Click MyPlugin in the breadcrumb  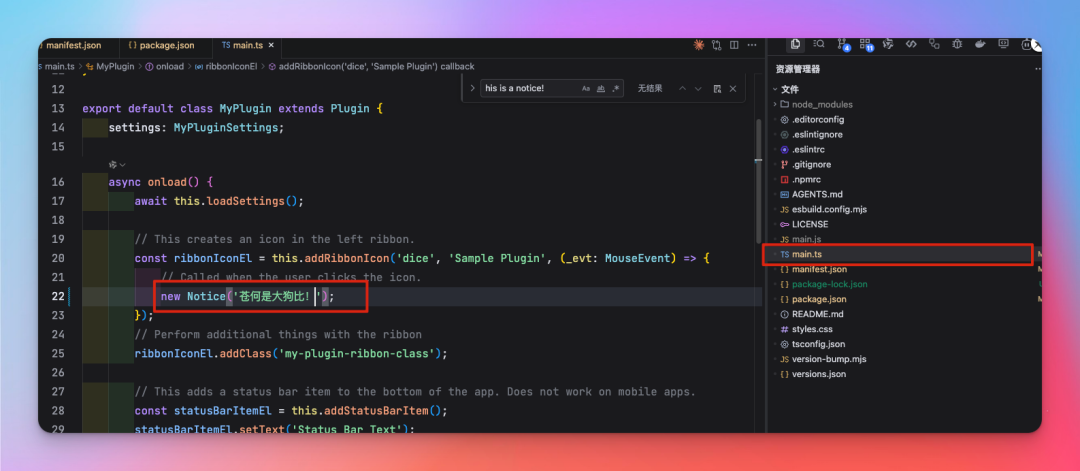point(114,67)
